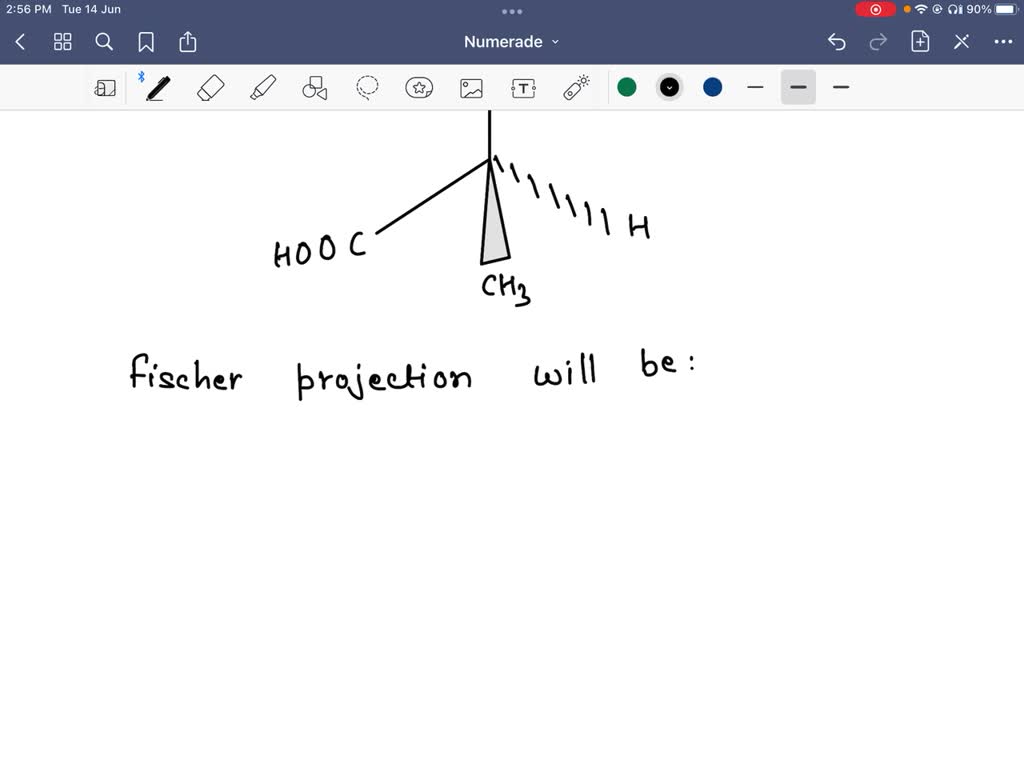Select the eraser tool
The height and width of the screenshot is (768, 1024).
click(210, 87)
